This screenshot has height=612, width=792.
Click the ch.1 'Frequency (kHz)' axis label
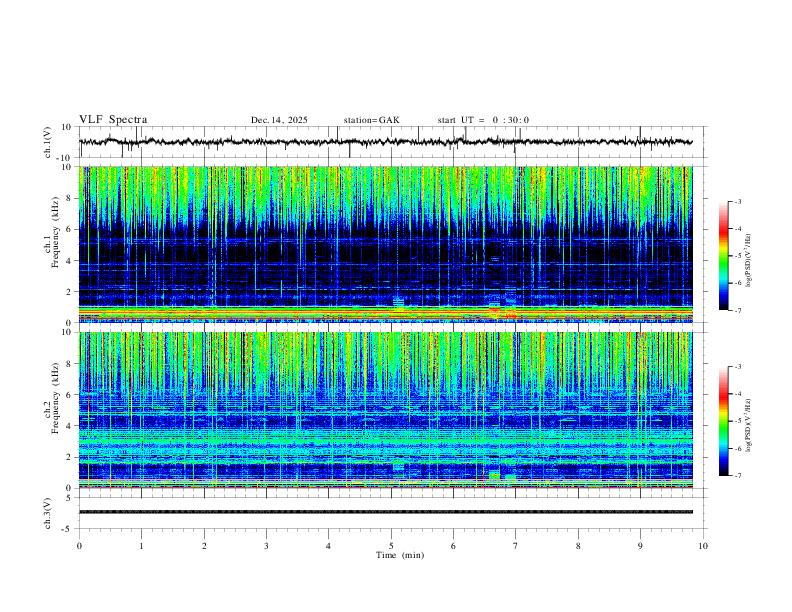[55, 233]
